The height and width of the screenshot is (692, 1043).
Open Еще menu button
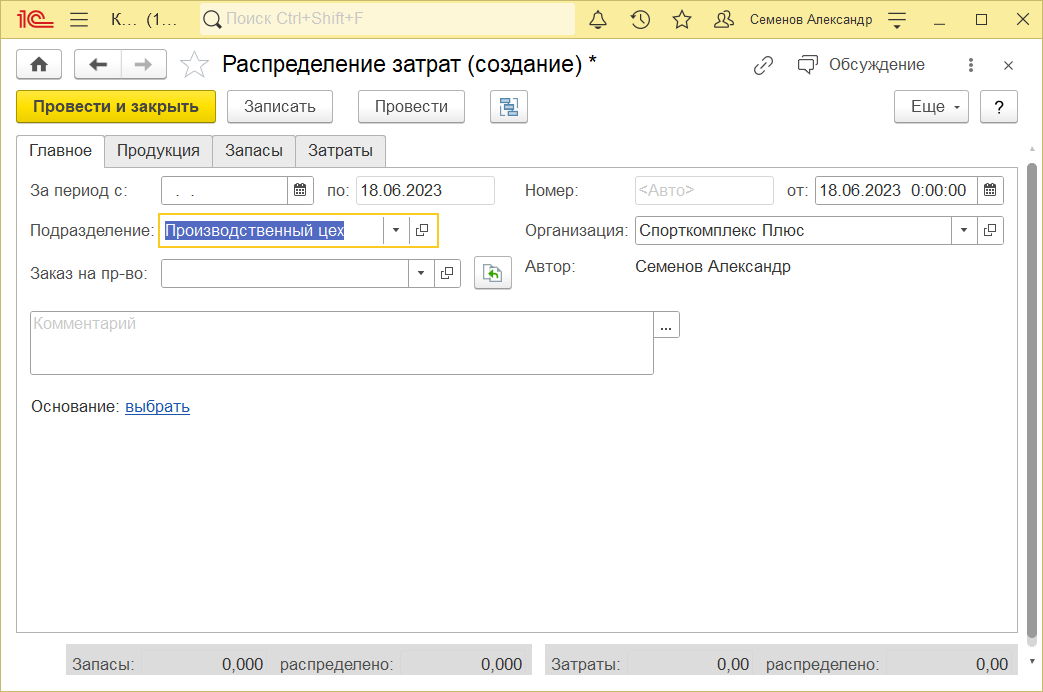coord(931,106)
